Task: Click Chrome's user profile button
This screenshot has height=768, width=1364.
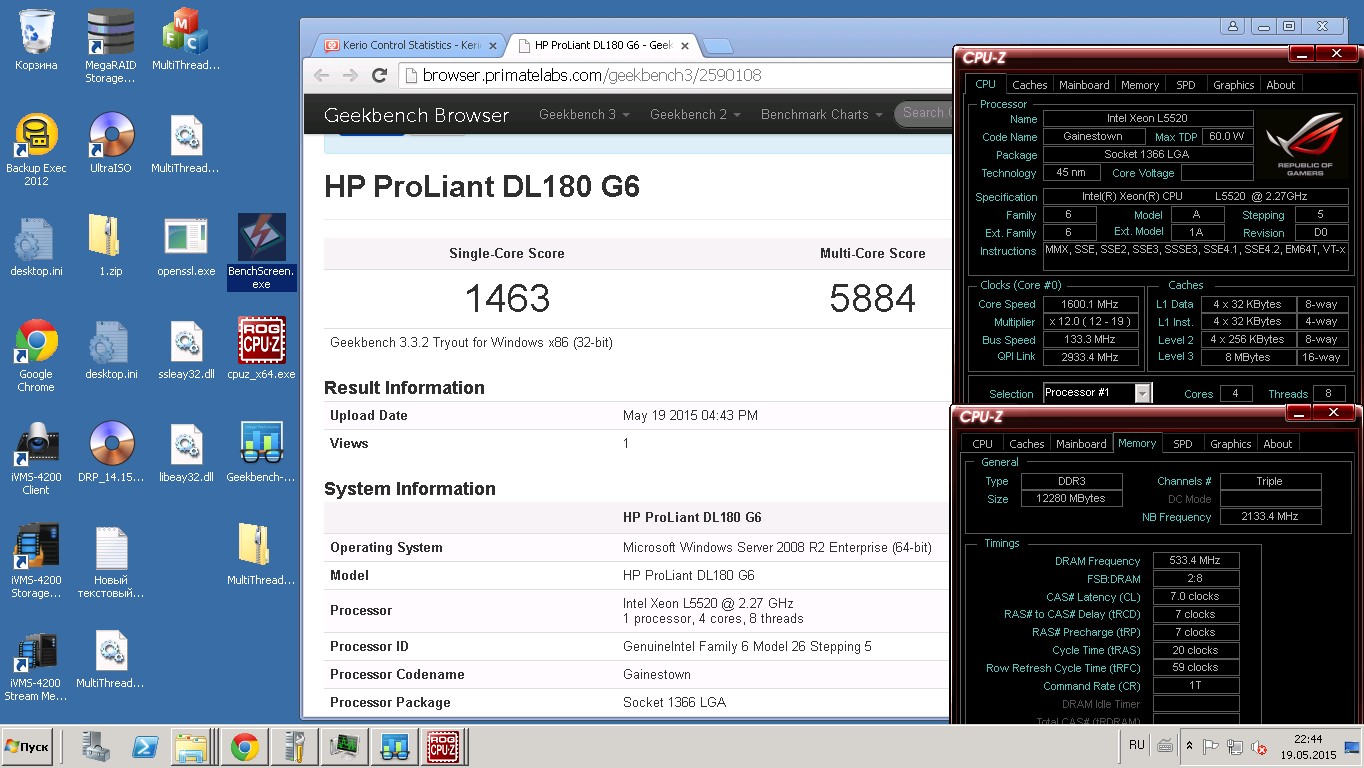Action: coord(1233,26)
